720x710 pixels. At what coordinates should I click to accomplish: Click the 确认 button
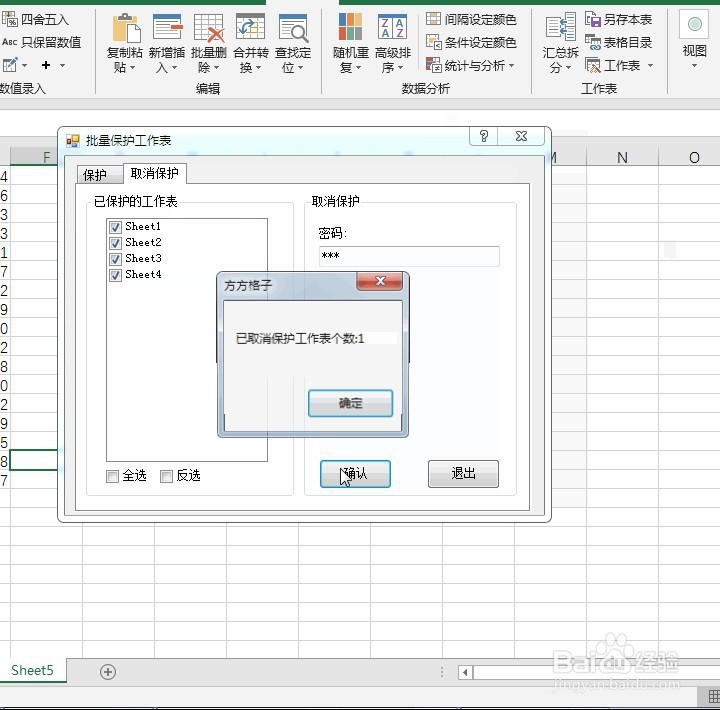(x=355, y=473)
